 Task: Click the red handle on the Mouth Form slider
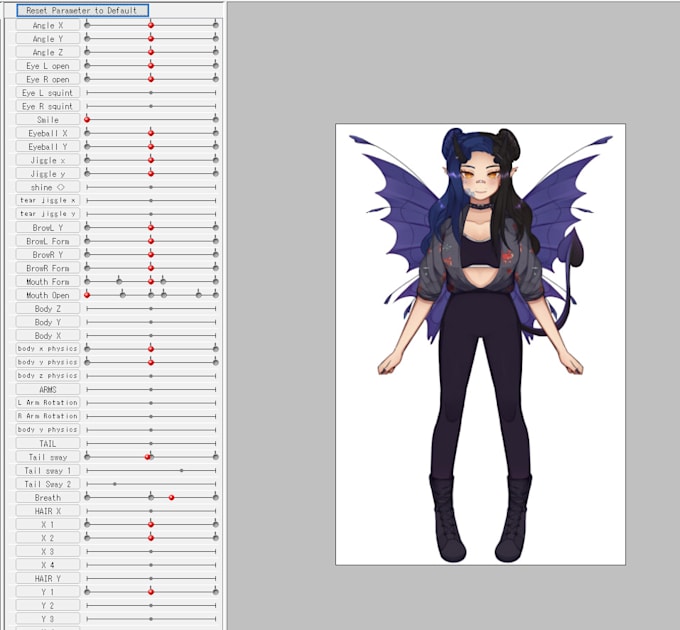click(151, 281)
